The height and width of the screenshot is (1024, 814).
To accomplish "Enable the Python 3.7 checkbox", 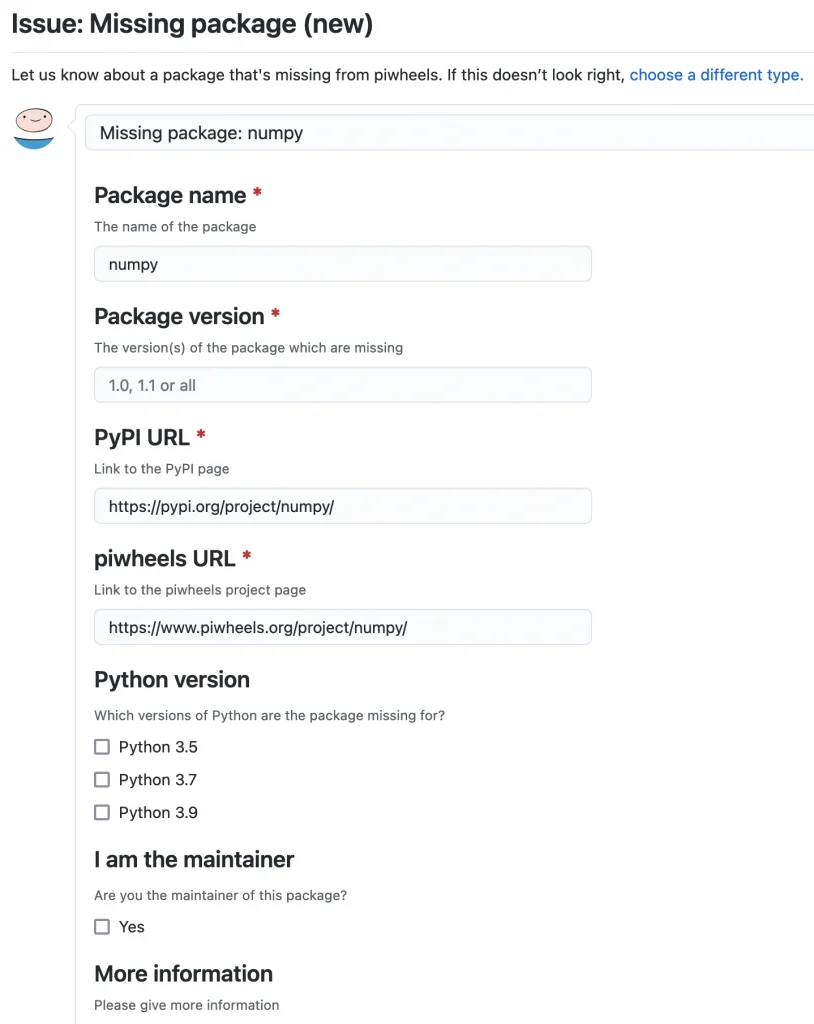I will (x=102, y=779).
